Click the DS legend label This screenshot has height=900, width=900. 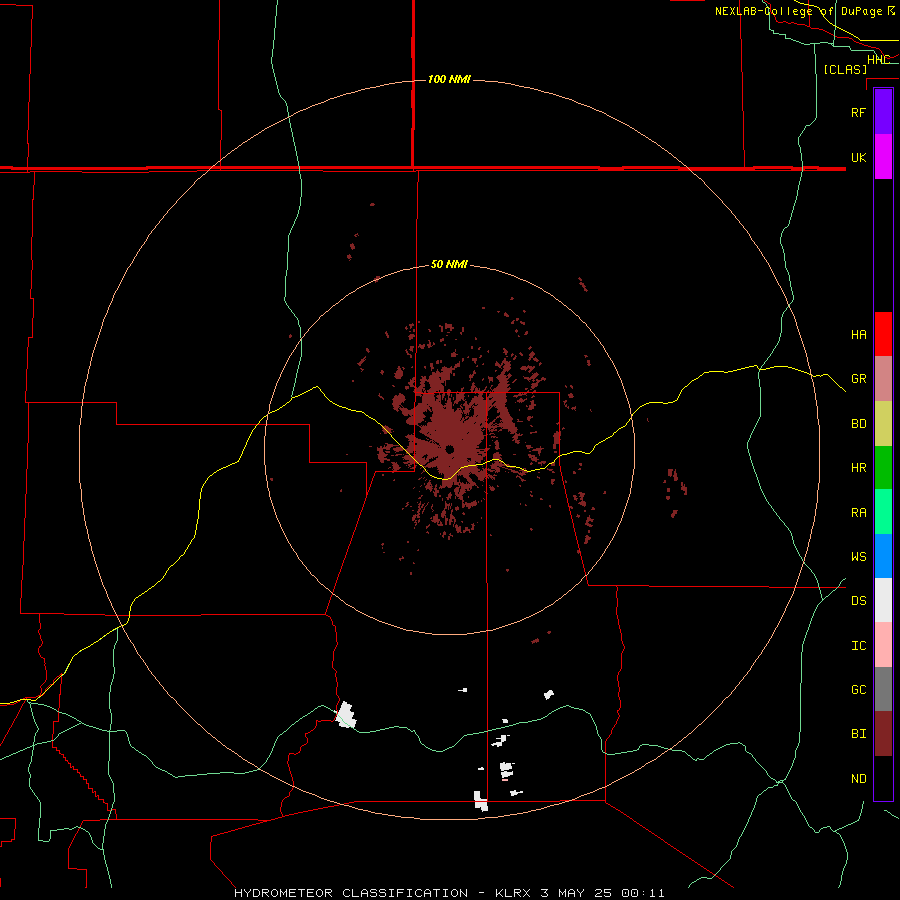point(858,600)
